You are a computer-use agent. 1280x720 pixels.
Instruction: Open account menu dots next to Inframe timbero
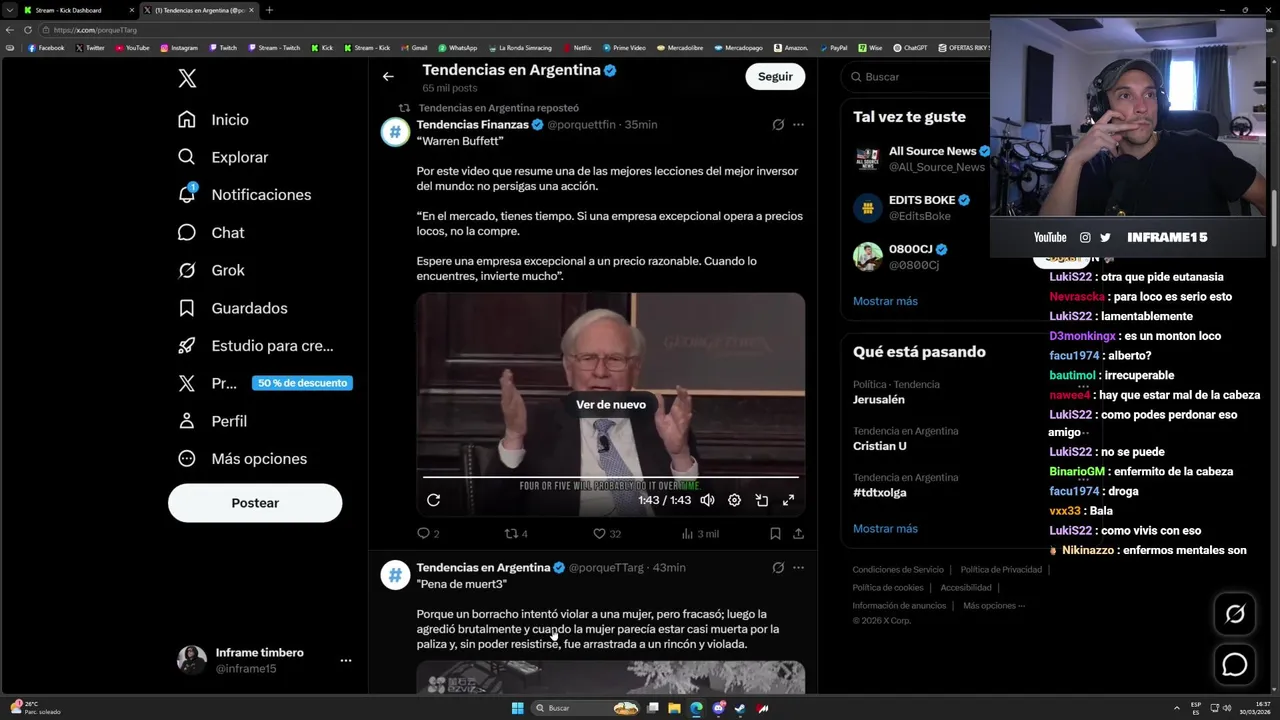tap(346, 661)
